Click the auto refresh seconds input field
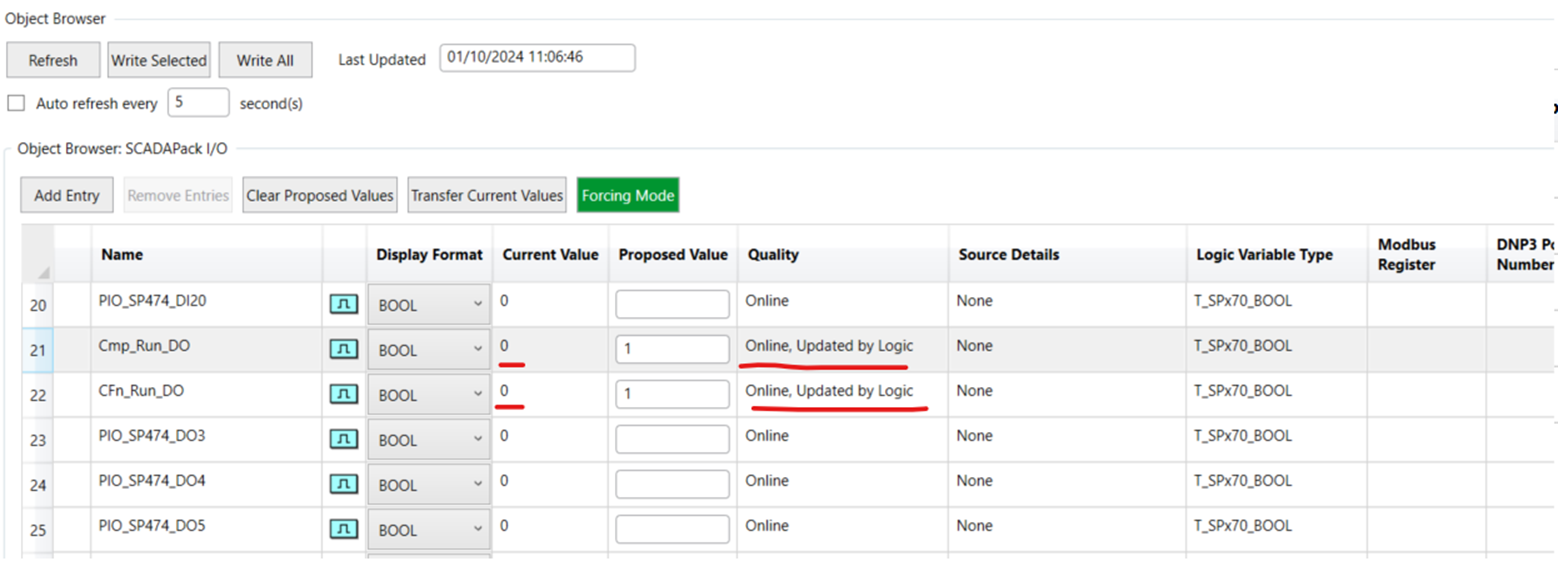This screenshot has height=561, width=1558. pyautogui.click(x=199, y=102)
